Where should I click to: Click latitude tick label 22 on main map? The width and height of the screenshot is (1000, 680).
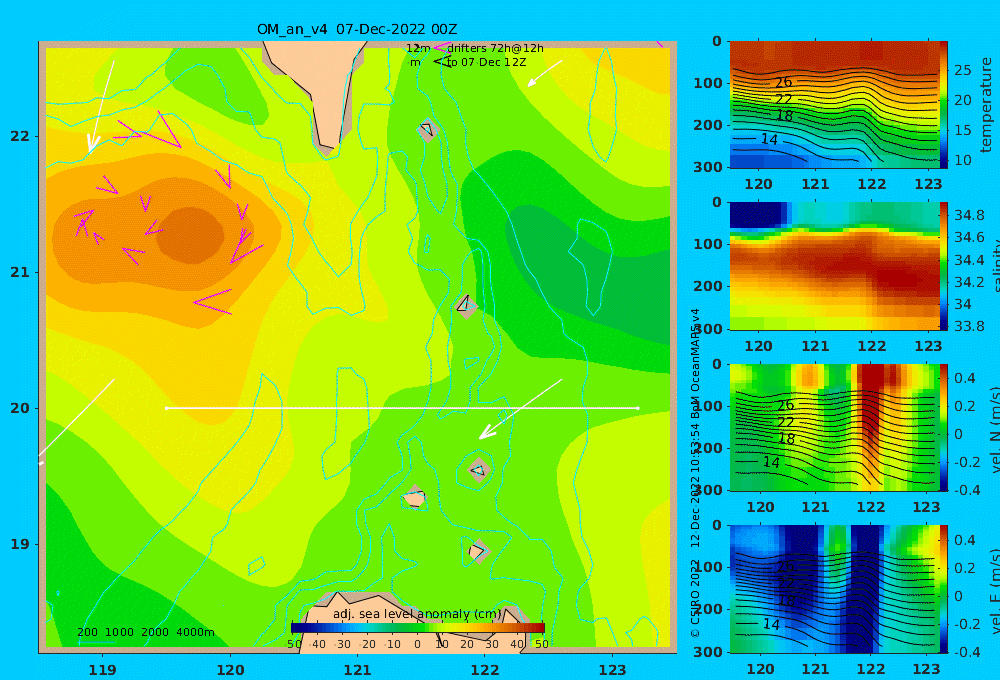coord(20,136)
